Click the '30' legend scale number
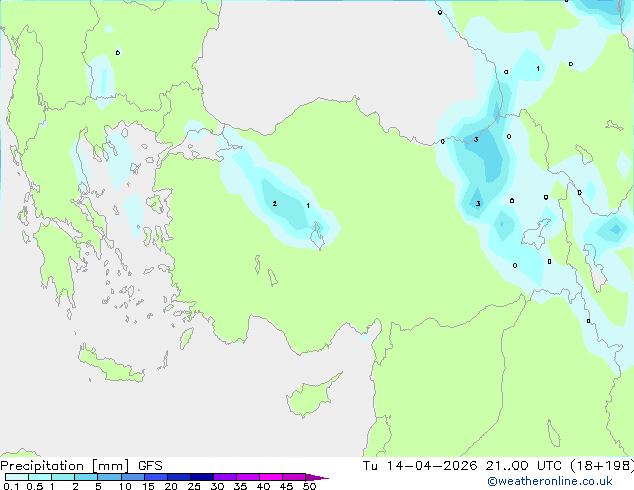Screen dimensions: 634x490 tap(217, 486)
